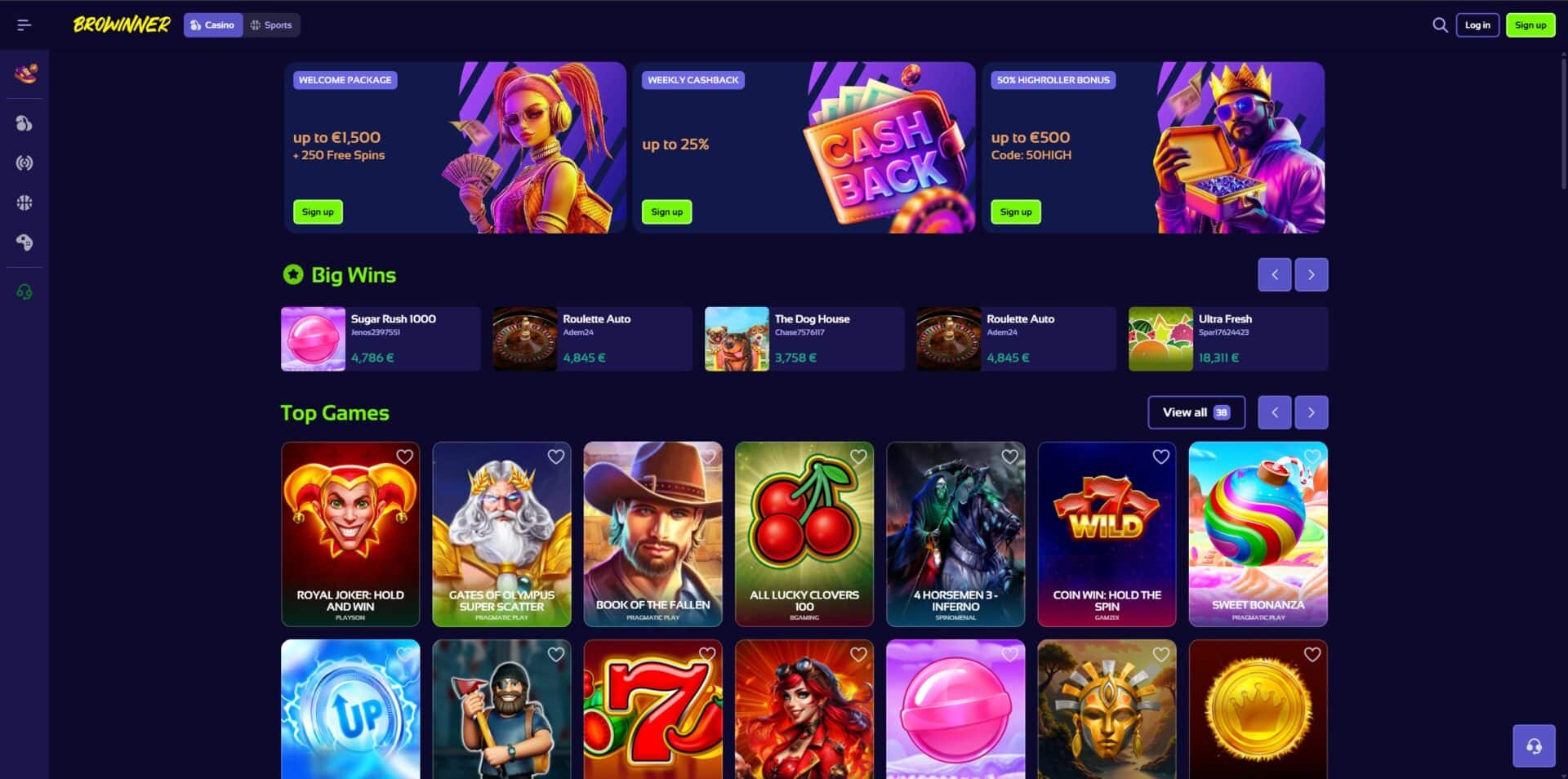Favorite Royal Joker: Hold and Win
Viewport: 1568px width, 779px height.
click(x=404, y=457)
